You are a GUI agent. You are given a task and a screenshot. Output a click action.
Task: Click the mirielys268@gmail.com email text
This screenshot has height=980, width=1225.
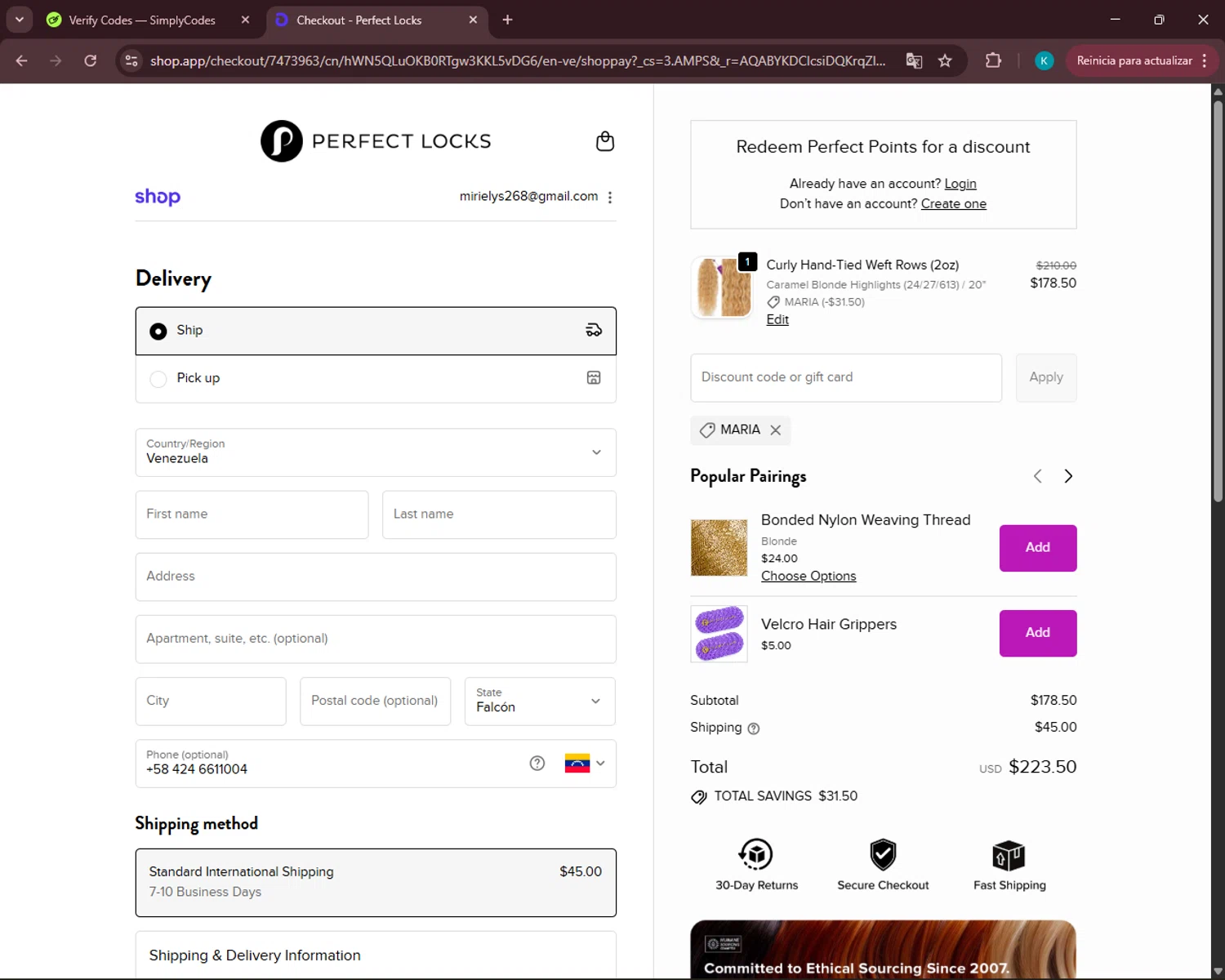[x=528, y=196]
